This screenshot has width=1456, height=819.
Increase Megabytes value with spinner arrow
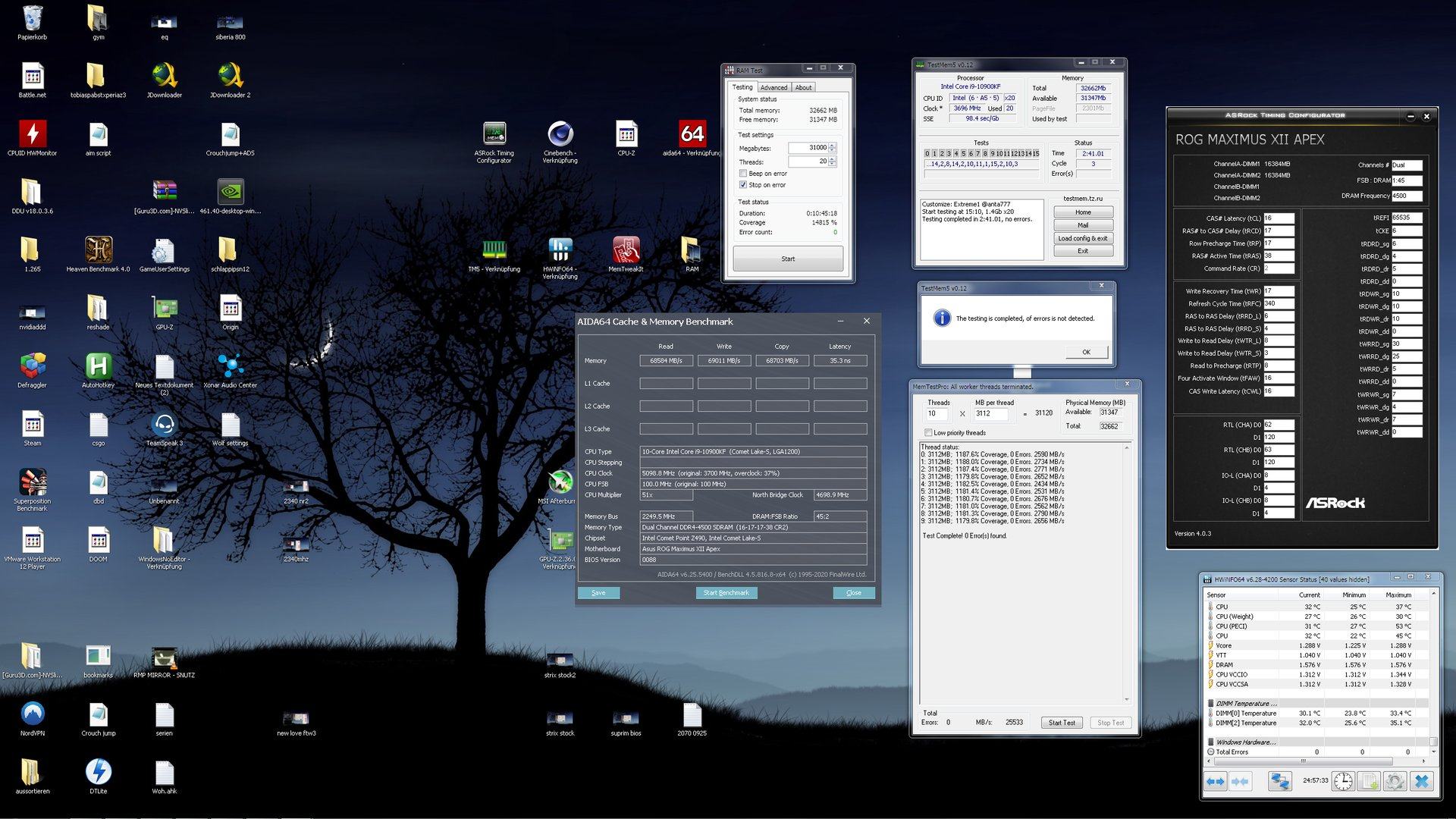click(833, 145)
